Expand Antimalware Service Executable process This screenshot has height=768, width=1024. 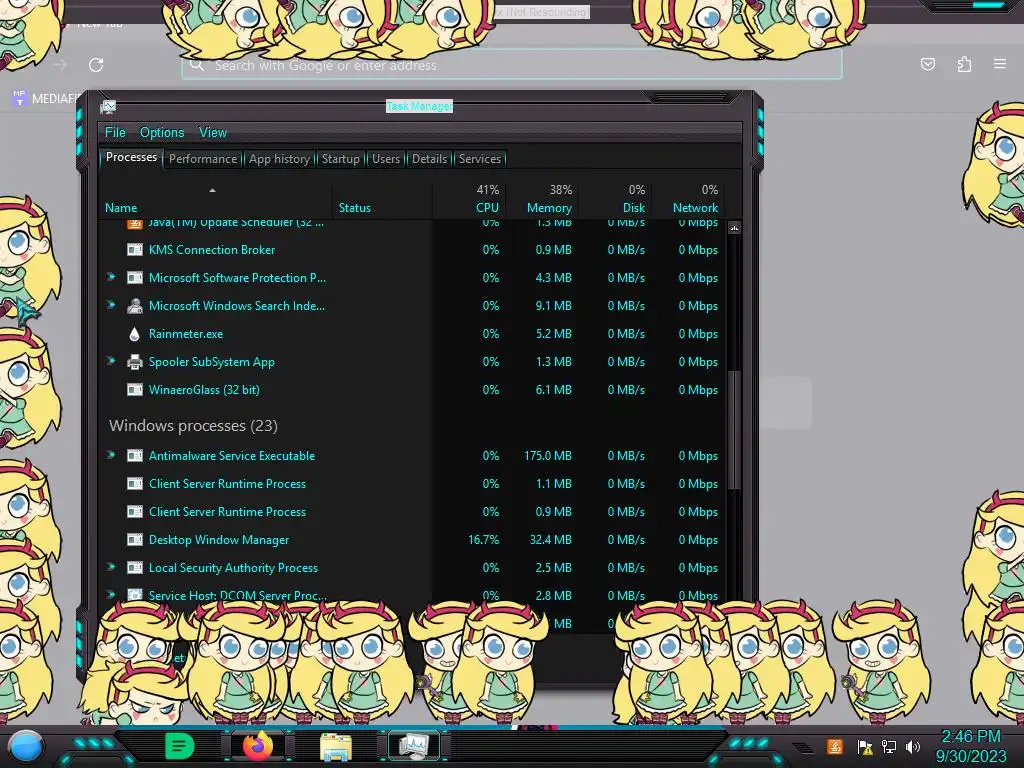point(111,455)
